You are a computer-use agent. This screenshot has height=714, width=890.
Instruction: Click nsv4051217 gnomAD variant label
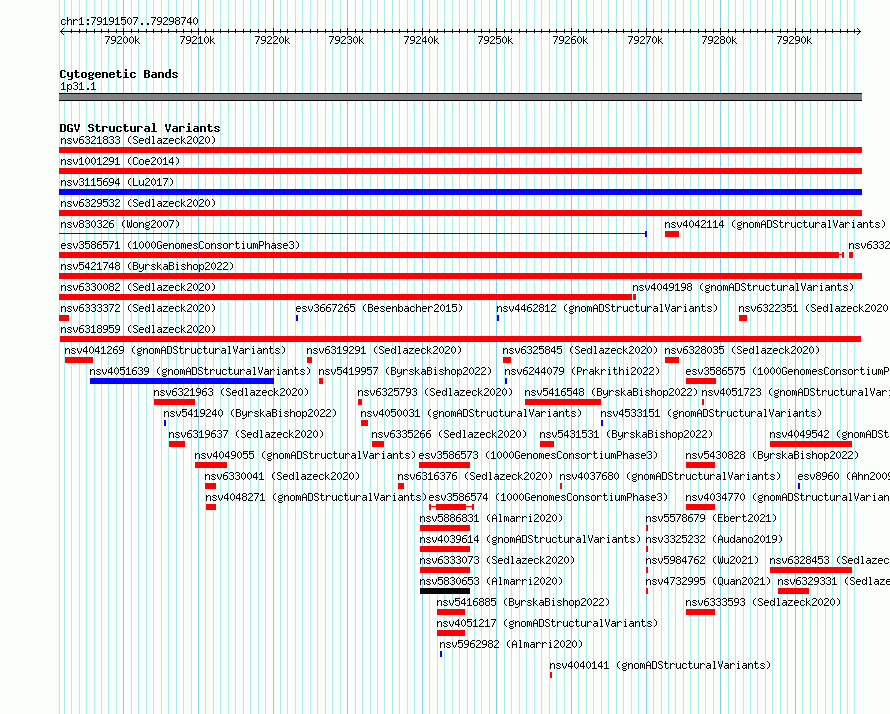point(547,623)
